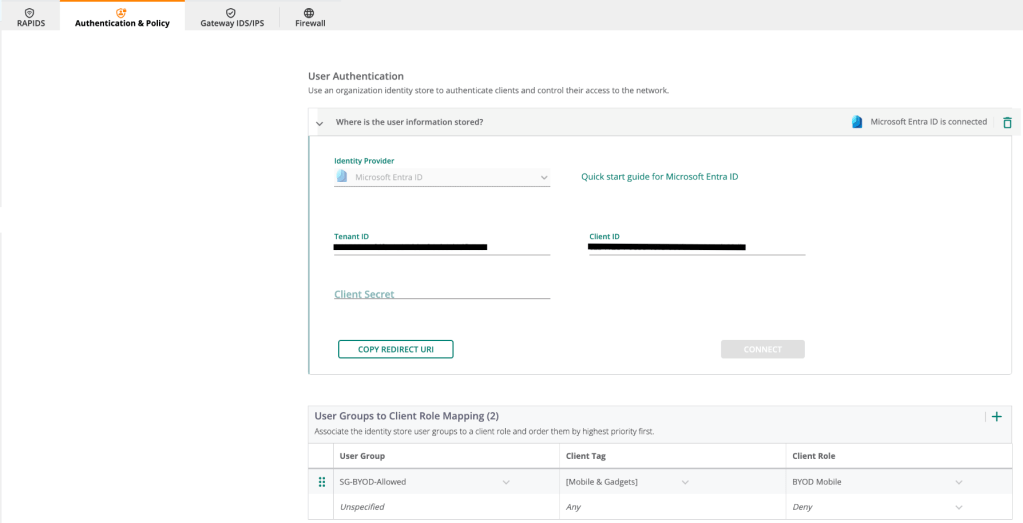The width and height of the screenshot is (1023, 523).
Task: Delete the identity store with trash icon
Action: pyautogui.click(x=1007, y=122)
